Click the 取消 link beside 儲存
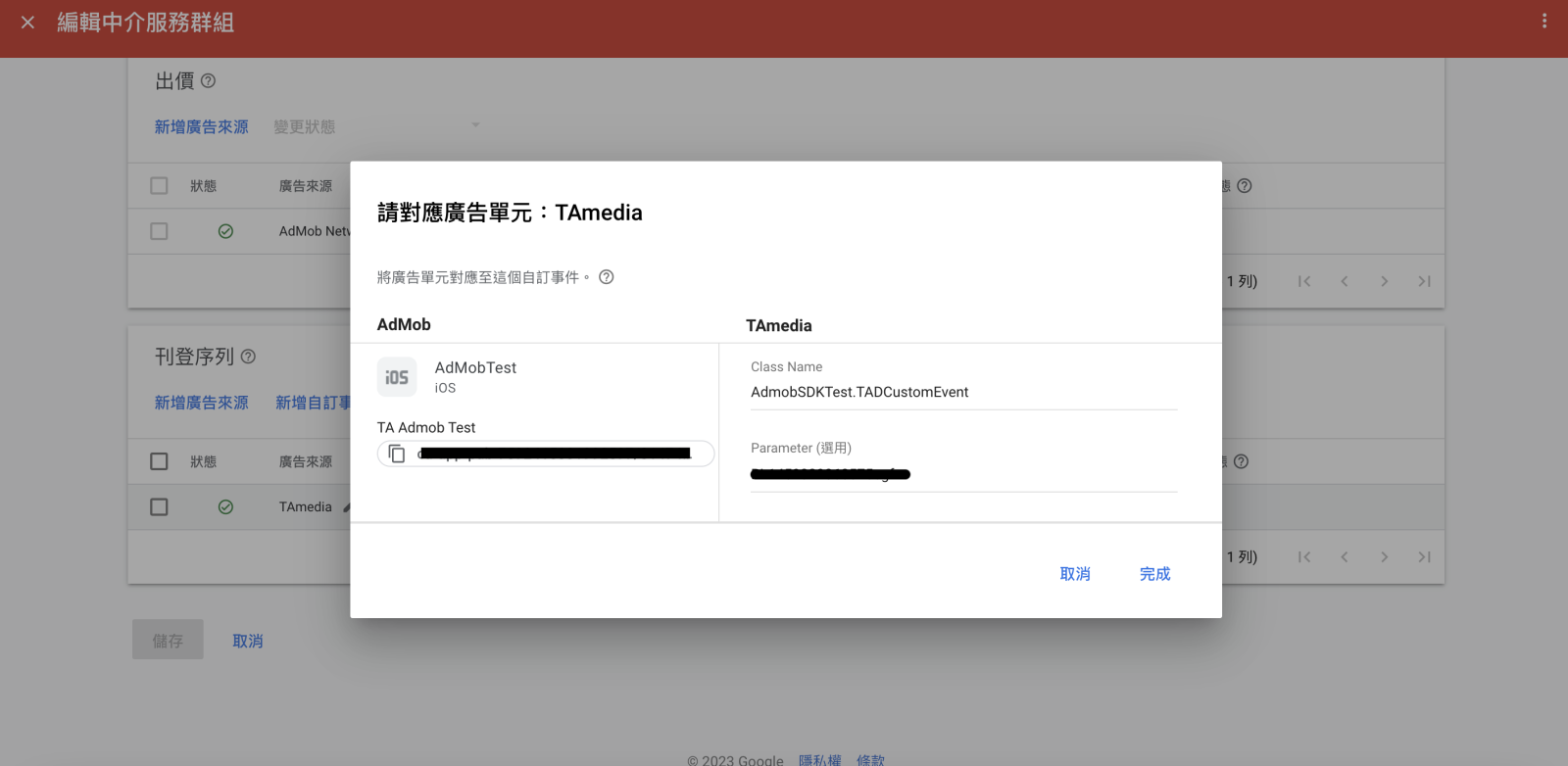Viewport: 1568px width, 766px height. tap(248, 641)
